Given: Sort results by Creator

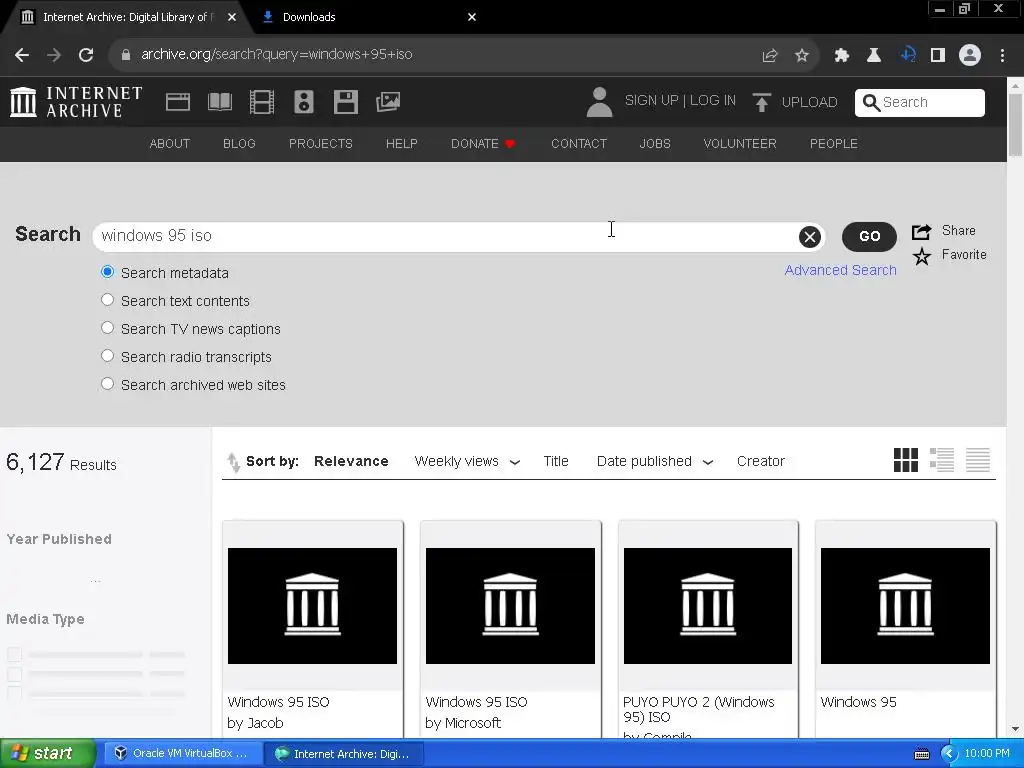Looking at the screenshot, I should point(761,462).
